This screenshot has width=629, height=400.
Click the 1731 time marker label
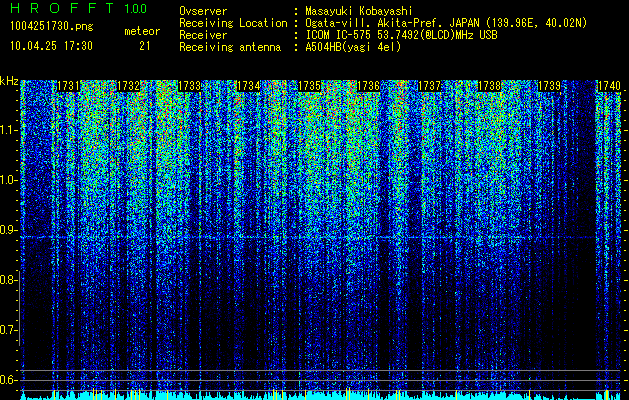click(68, 86)
